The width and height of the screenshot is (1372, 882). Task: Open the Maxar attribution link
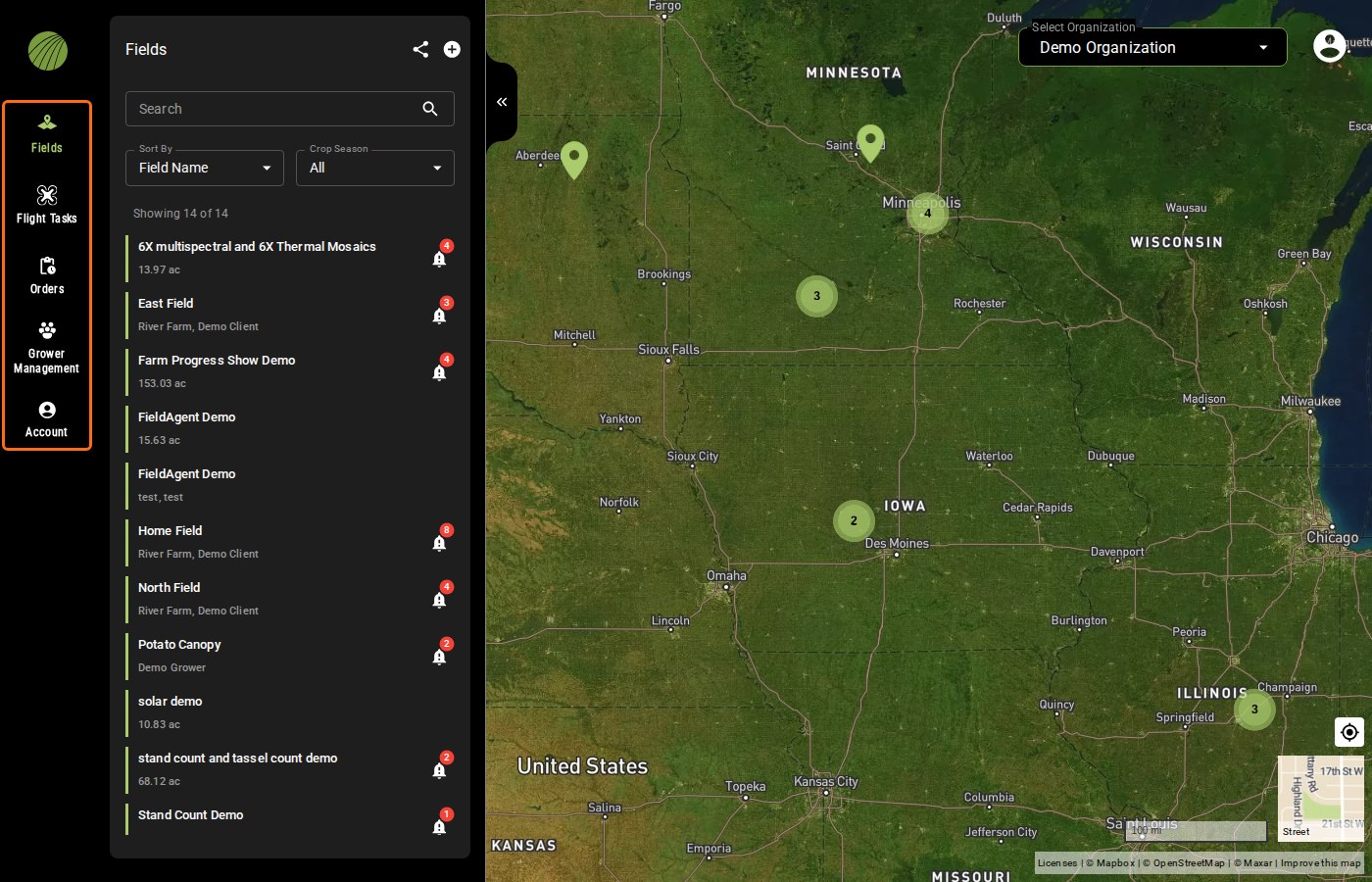(x=1253, y=863)
